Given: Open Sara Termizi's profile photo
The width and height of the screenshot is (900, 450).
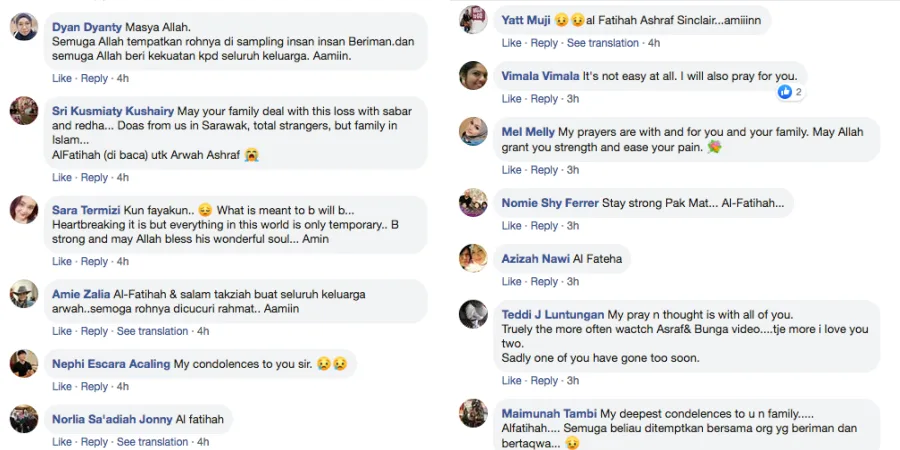Looking at the screenshot, I should [x=24, y=209].
